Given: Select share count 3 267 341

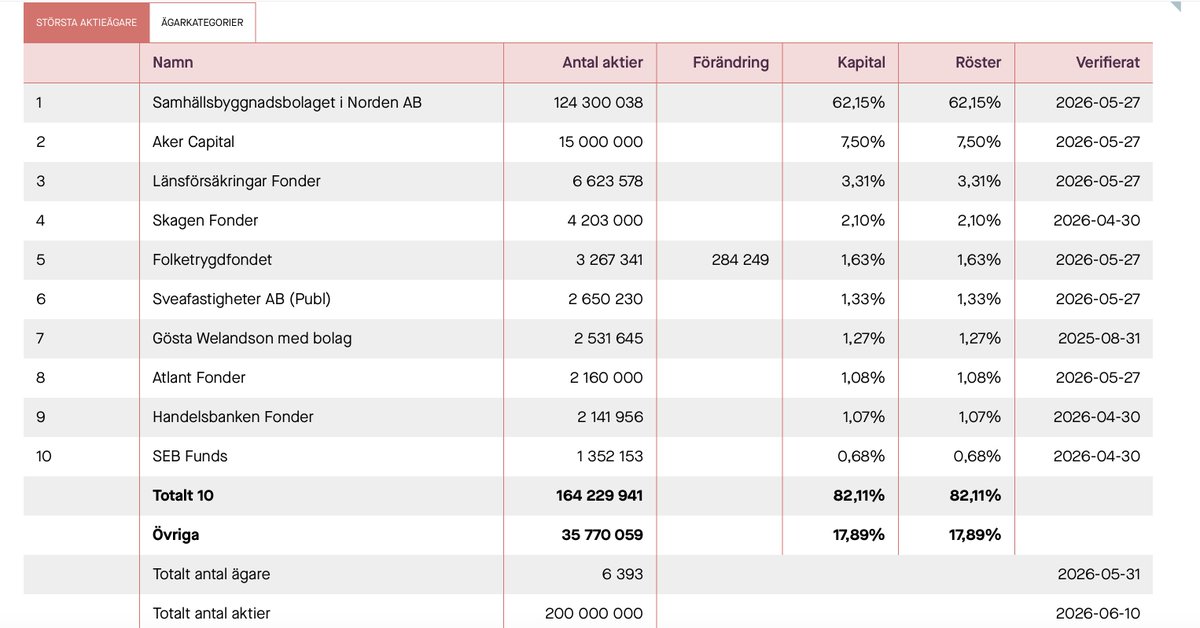Looking at the screenshot, I should pos(609,260).
